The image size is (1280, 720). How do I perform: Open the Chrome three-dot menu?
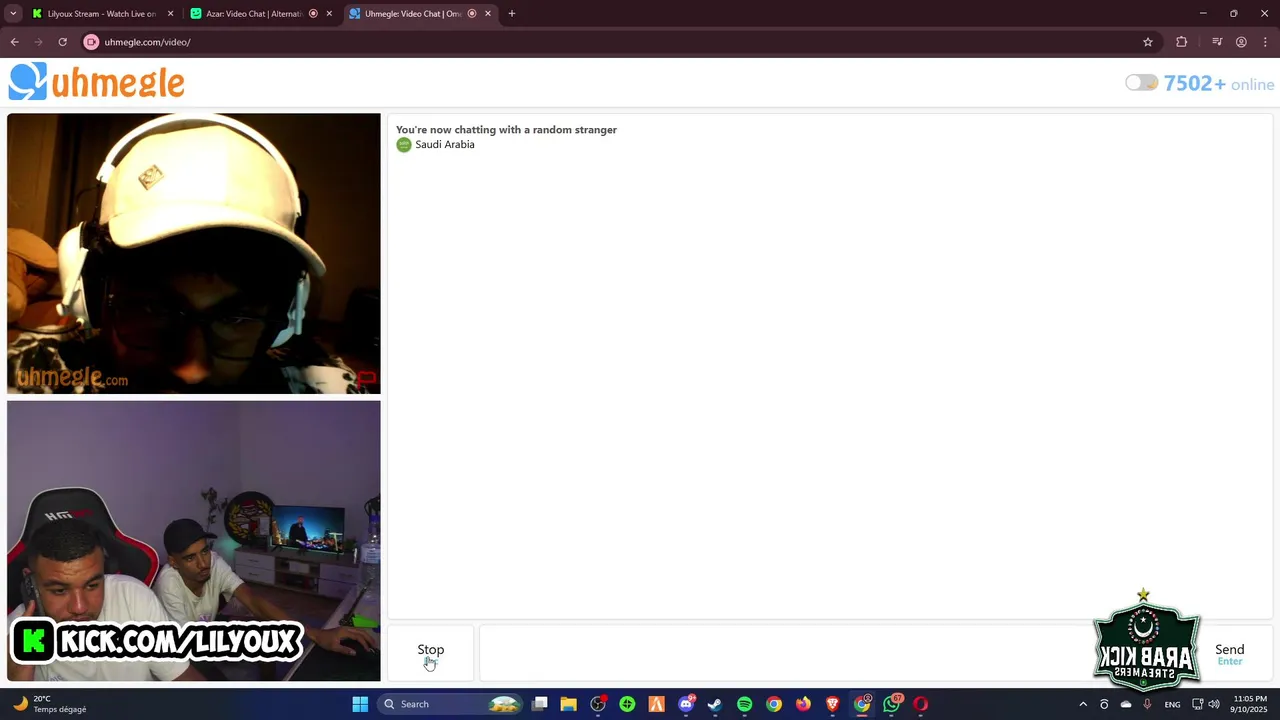(x=1265, y=42)
